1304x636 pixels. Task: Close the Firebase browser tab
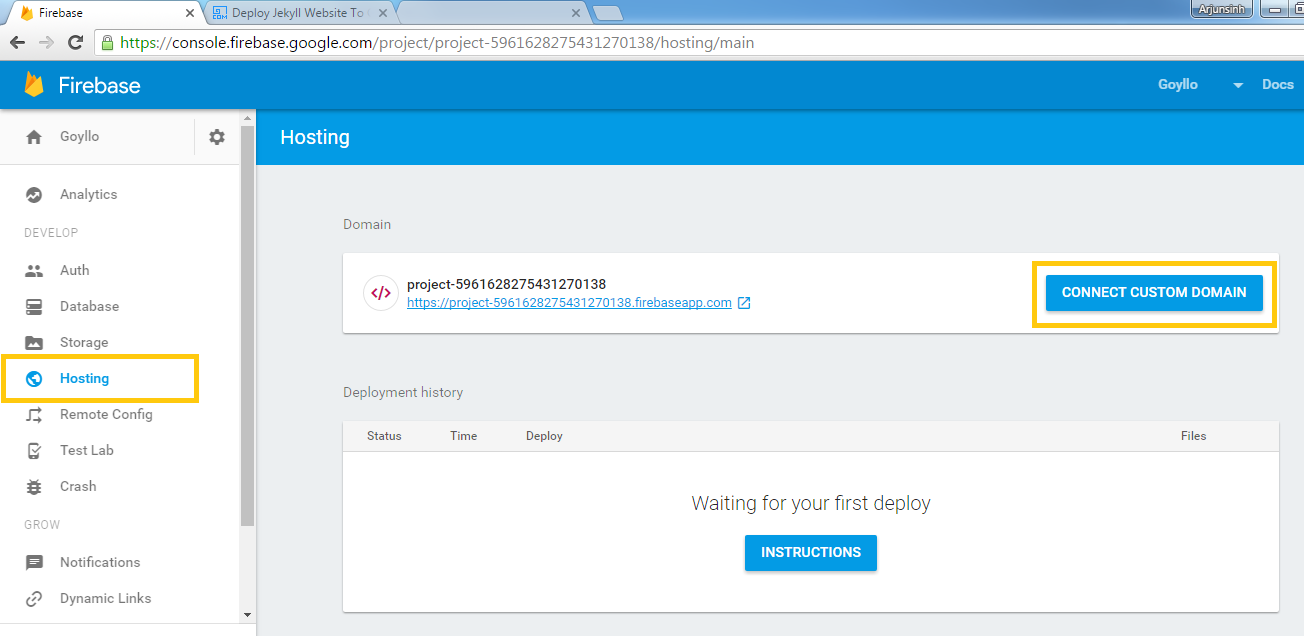[189, 14]
